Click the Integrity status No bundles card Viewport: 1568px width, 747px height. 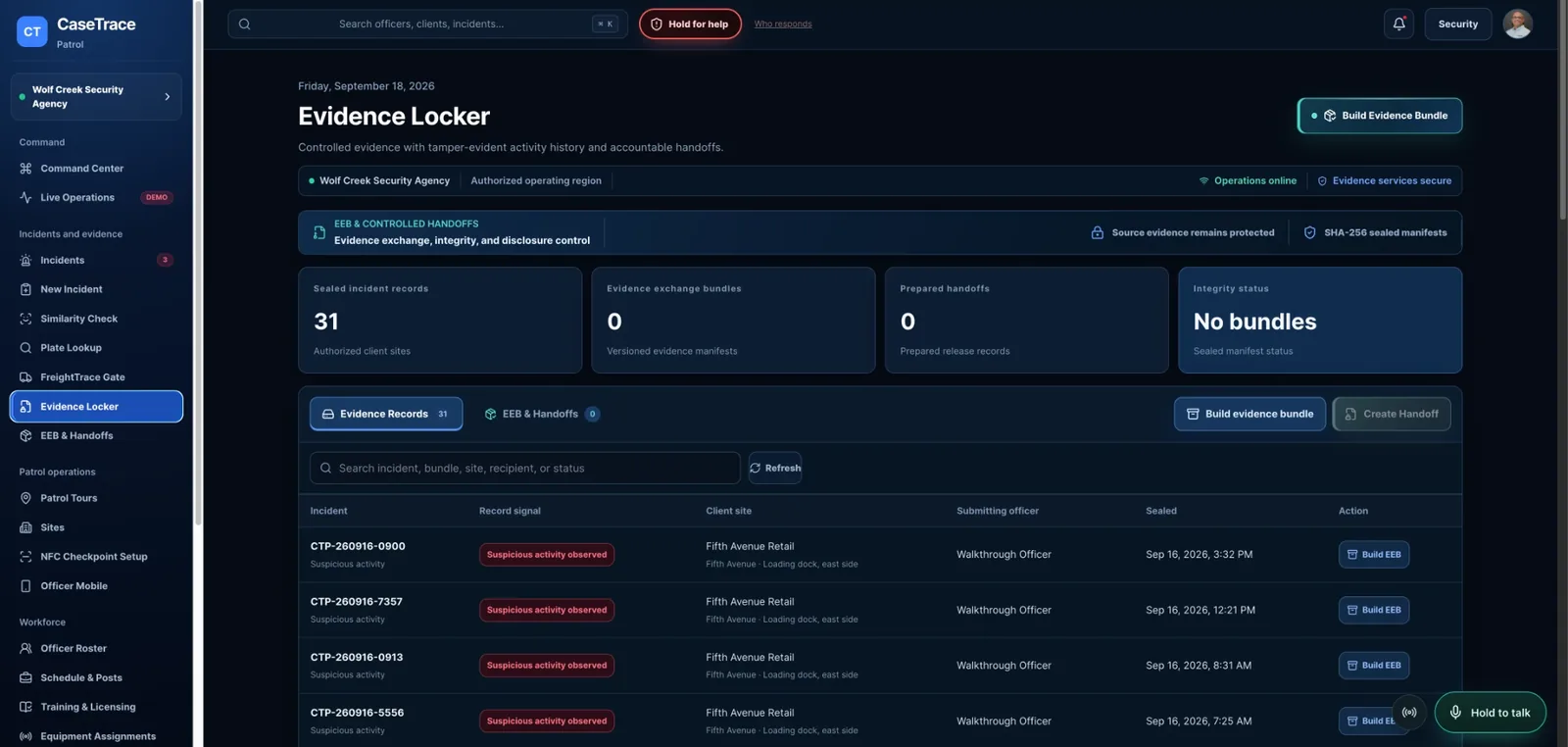tap(1320, 321)
